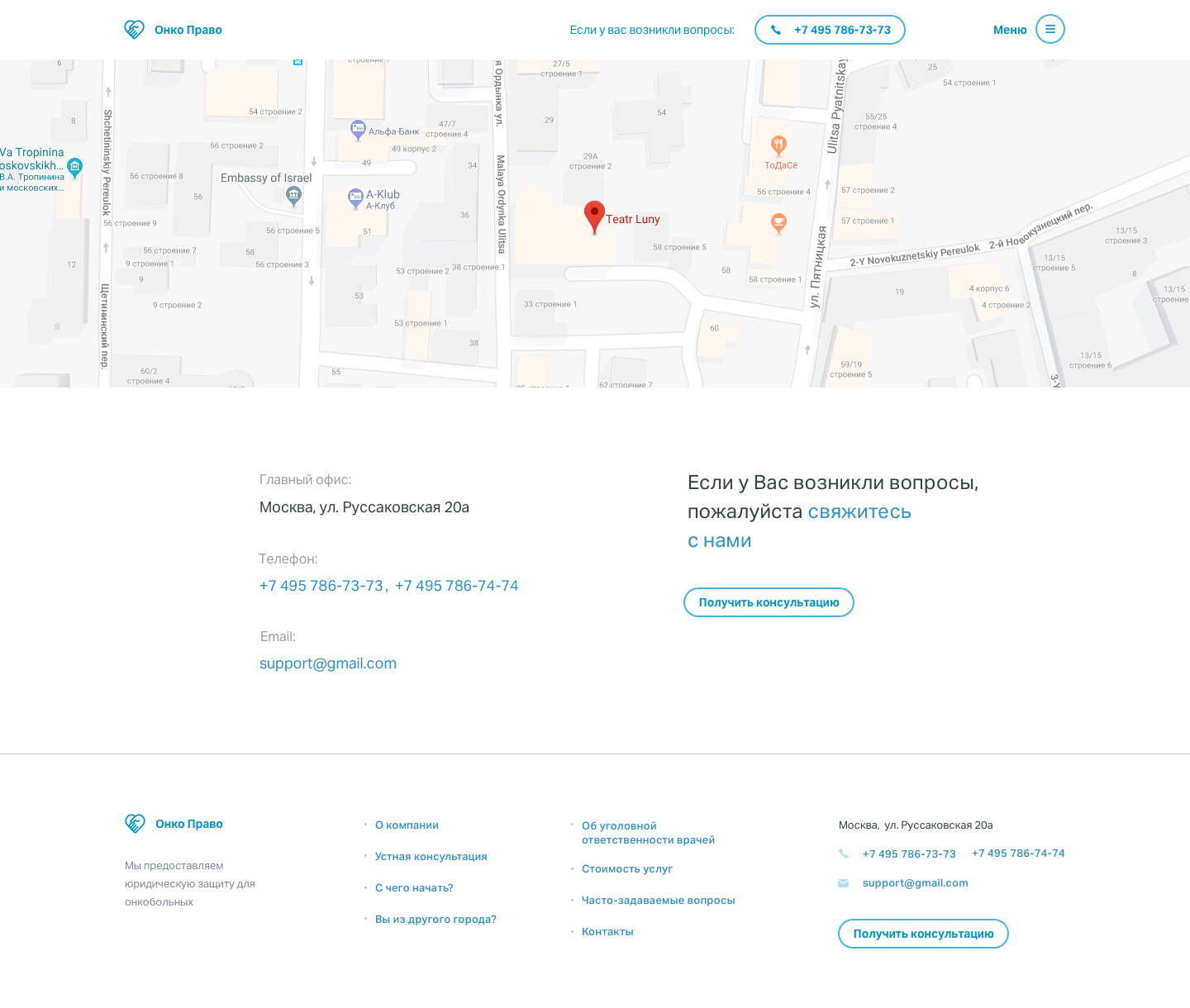Click the Альфа-Банк label on the map
Screen dimensions: 1190x1008
point(394,131)
